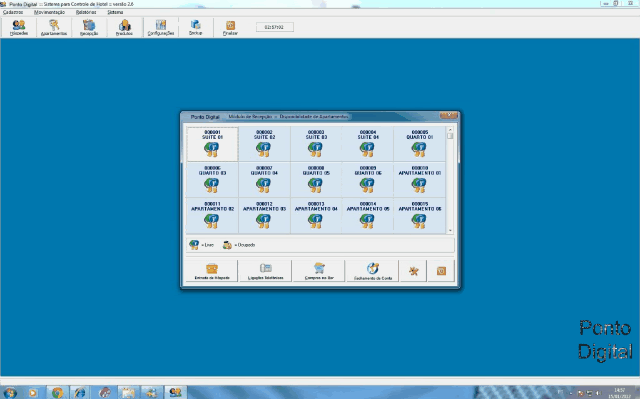Open Configurações from the toolbar
640x399 pixels.
161,27
